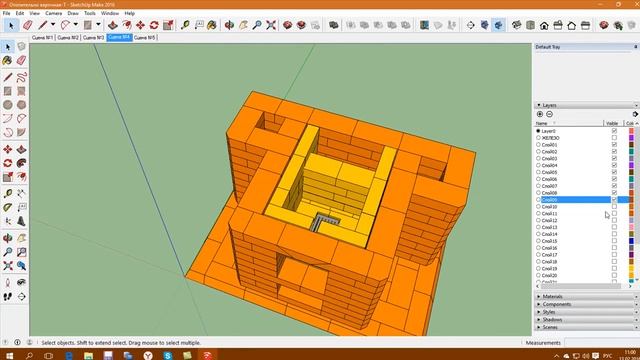Uncheck visibility of Слой05 layer

click(x=614, y=172)
